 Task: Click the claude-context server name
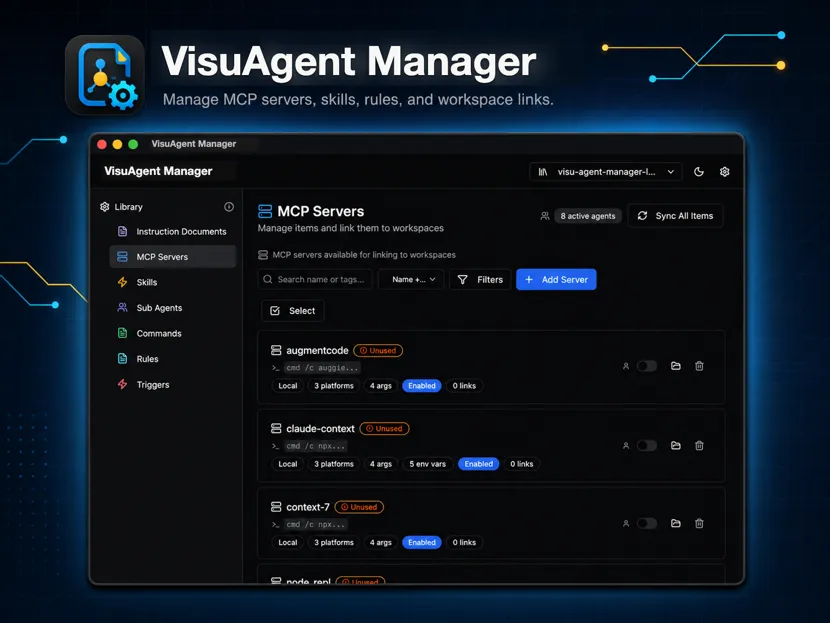pyautogui.click(x=320, y=428)
